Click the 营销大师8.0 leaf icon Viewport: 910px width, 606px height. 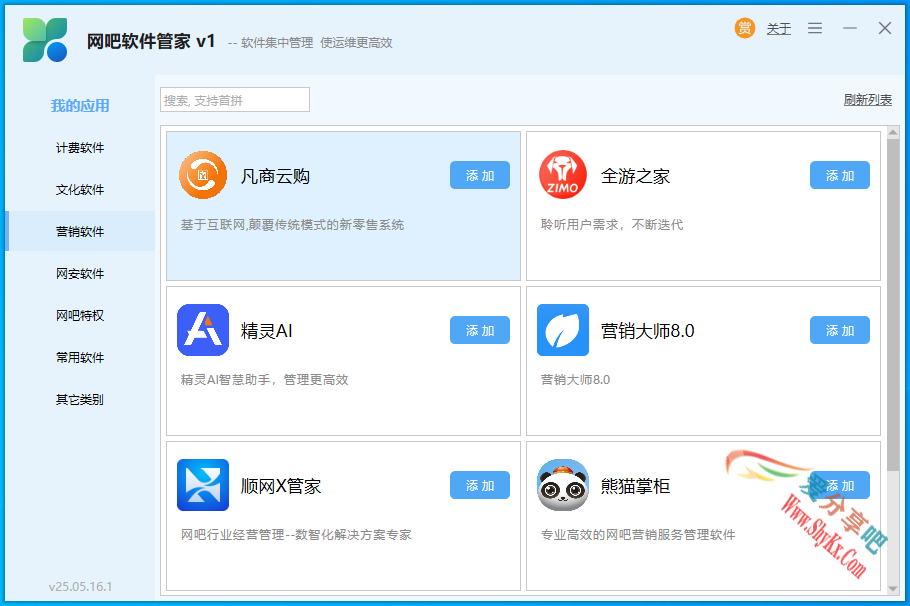coord(562,330)
